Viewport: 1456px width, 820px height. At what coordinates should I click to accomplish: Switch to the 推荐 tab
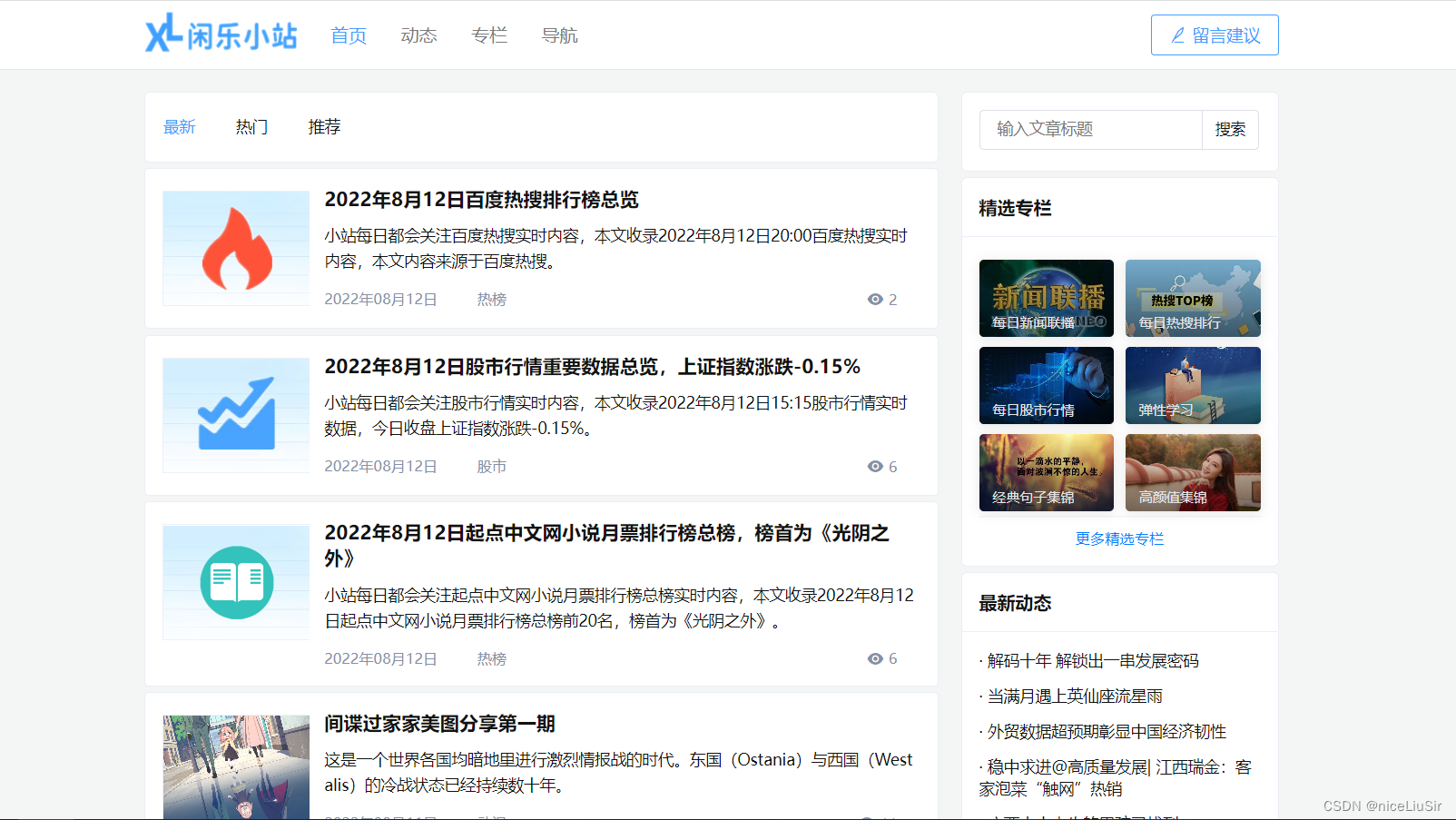click(324, 127)
